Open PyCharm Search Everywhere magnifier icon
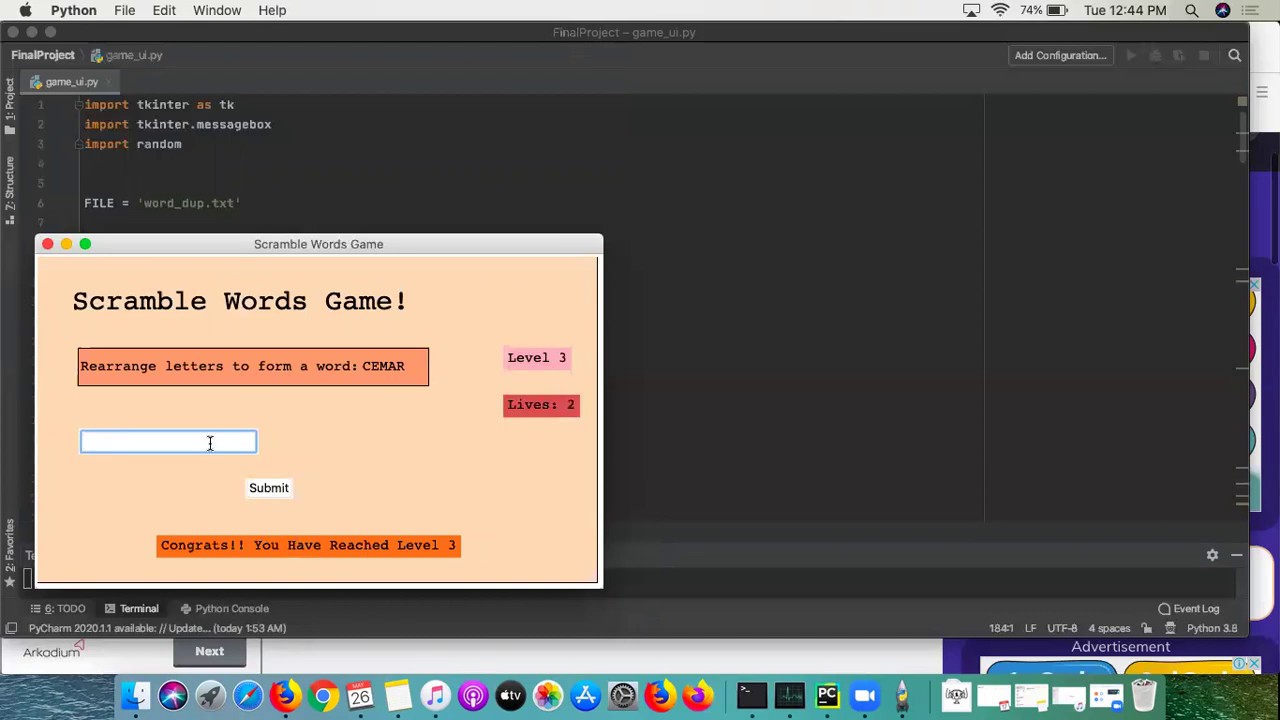Screen dimensions: 1280x720 [1235, 56]
